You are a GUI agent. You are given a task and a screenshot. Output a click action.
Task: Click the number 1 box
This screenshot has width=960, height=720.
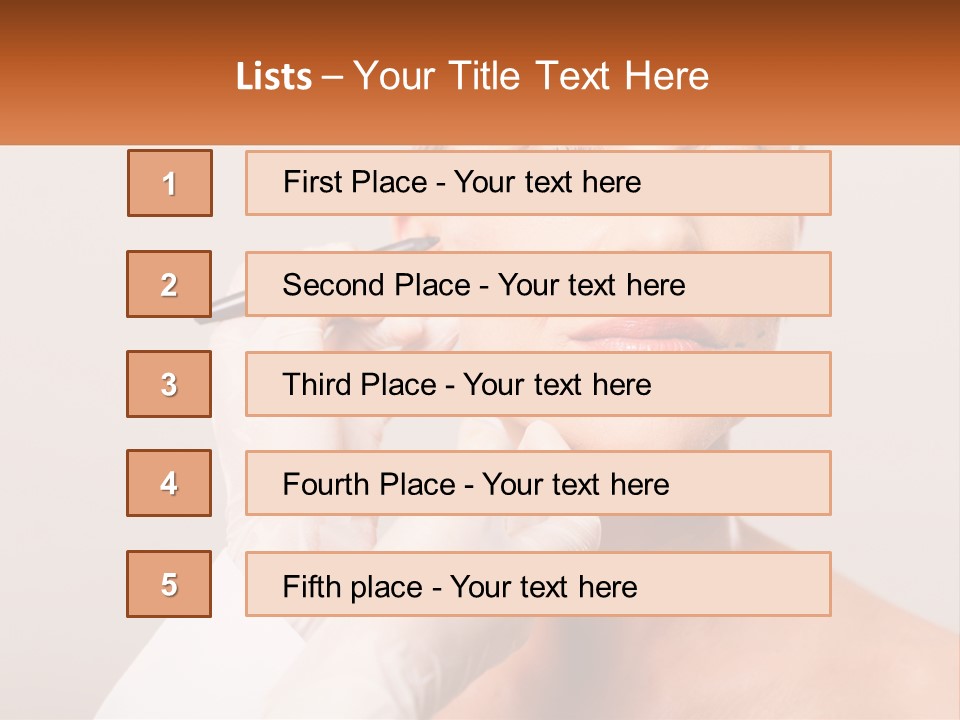click(170, 183)
